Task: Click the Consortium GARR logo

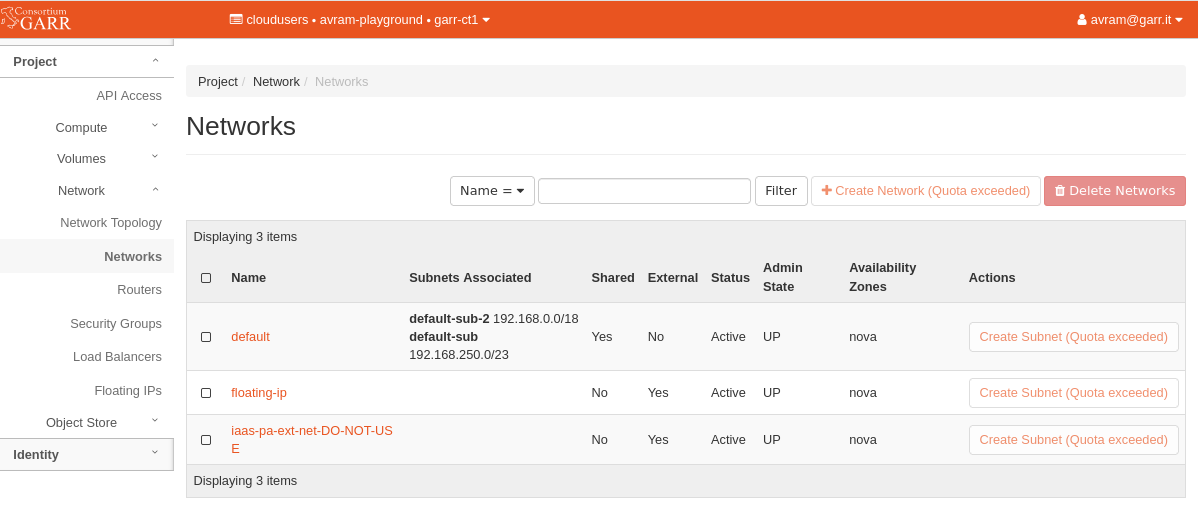Action: click(36, 18)
